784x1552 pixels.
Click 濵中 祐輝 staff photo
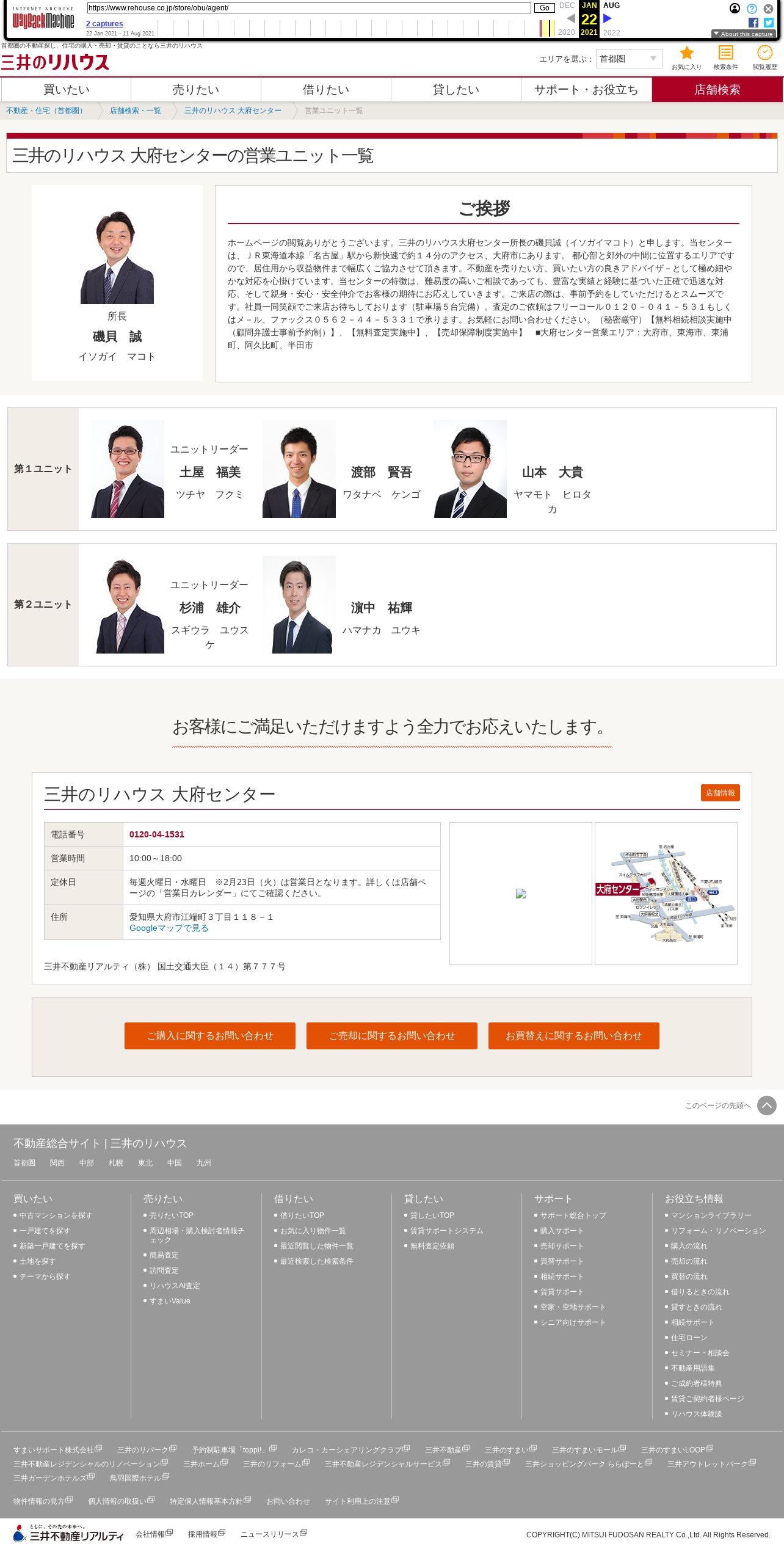coord(299,605)
